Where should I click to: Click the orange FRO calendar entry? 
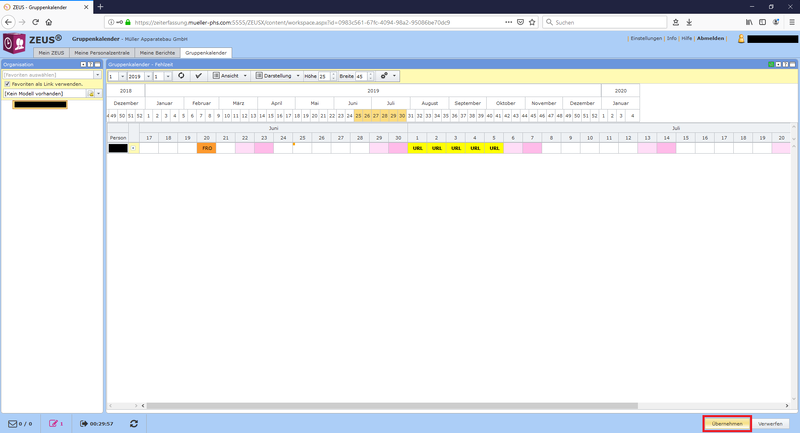click(207, 148)
